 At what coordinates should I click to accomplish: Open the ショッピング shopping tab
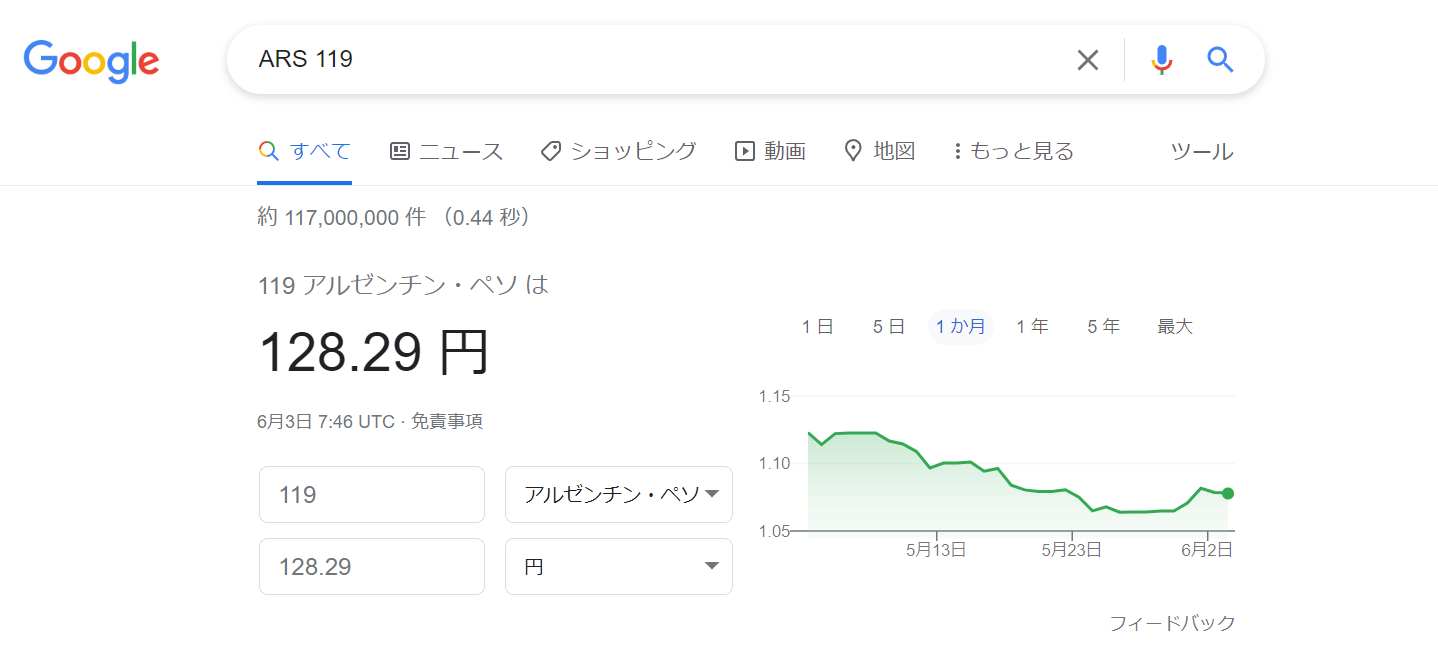[618, 151]
